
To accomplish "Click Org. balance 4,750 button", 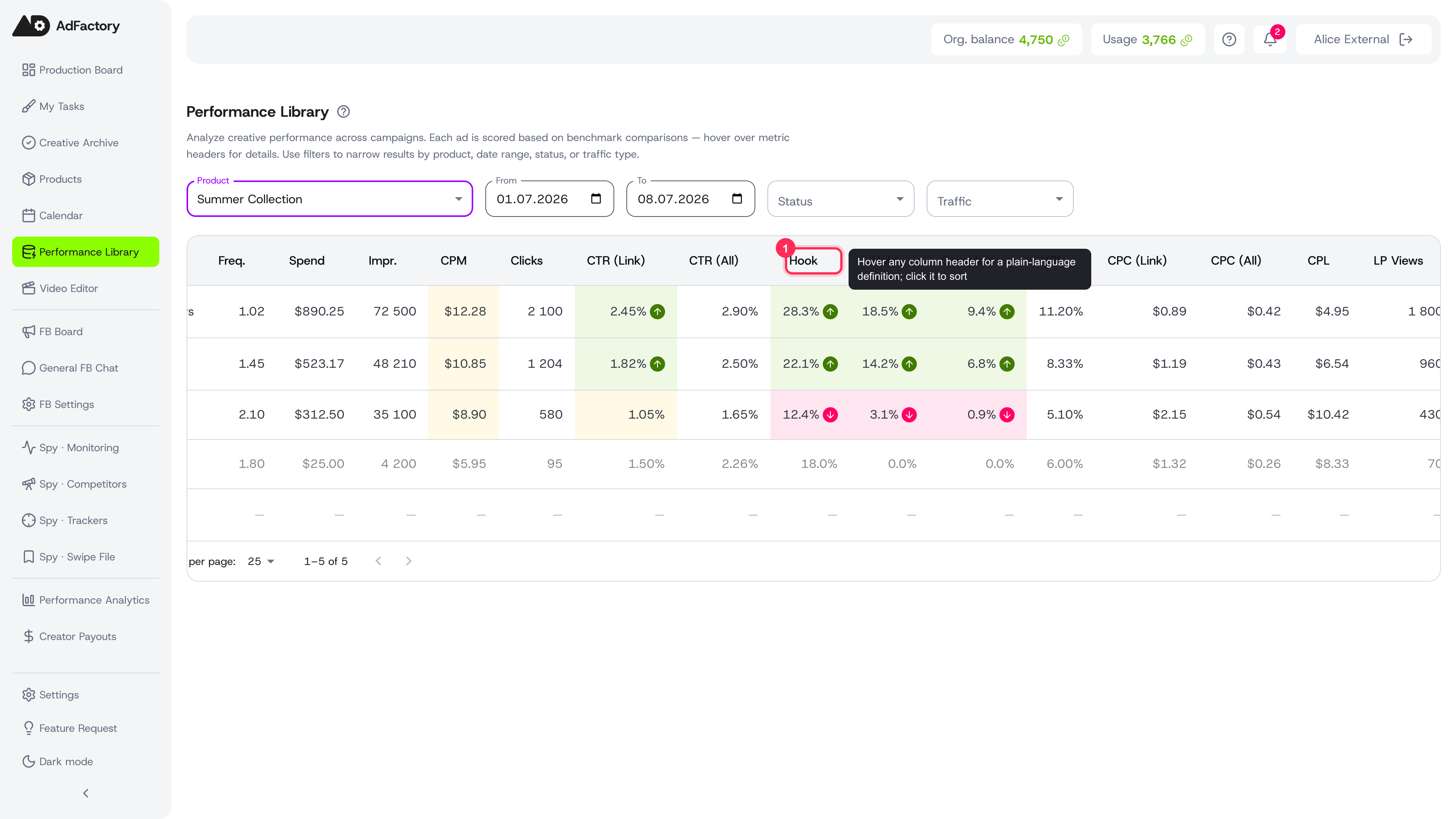I will click(1006, 39).
